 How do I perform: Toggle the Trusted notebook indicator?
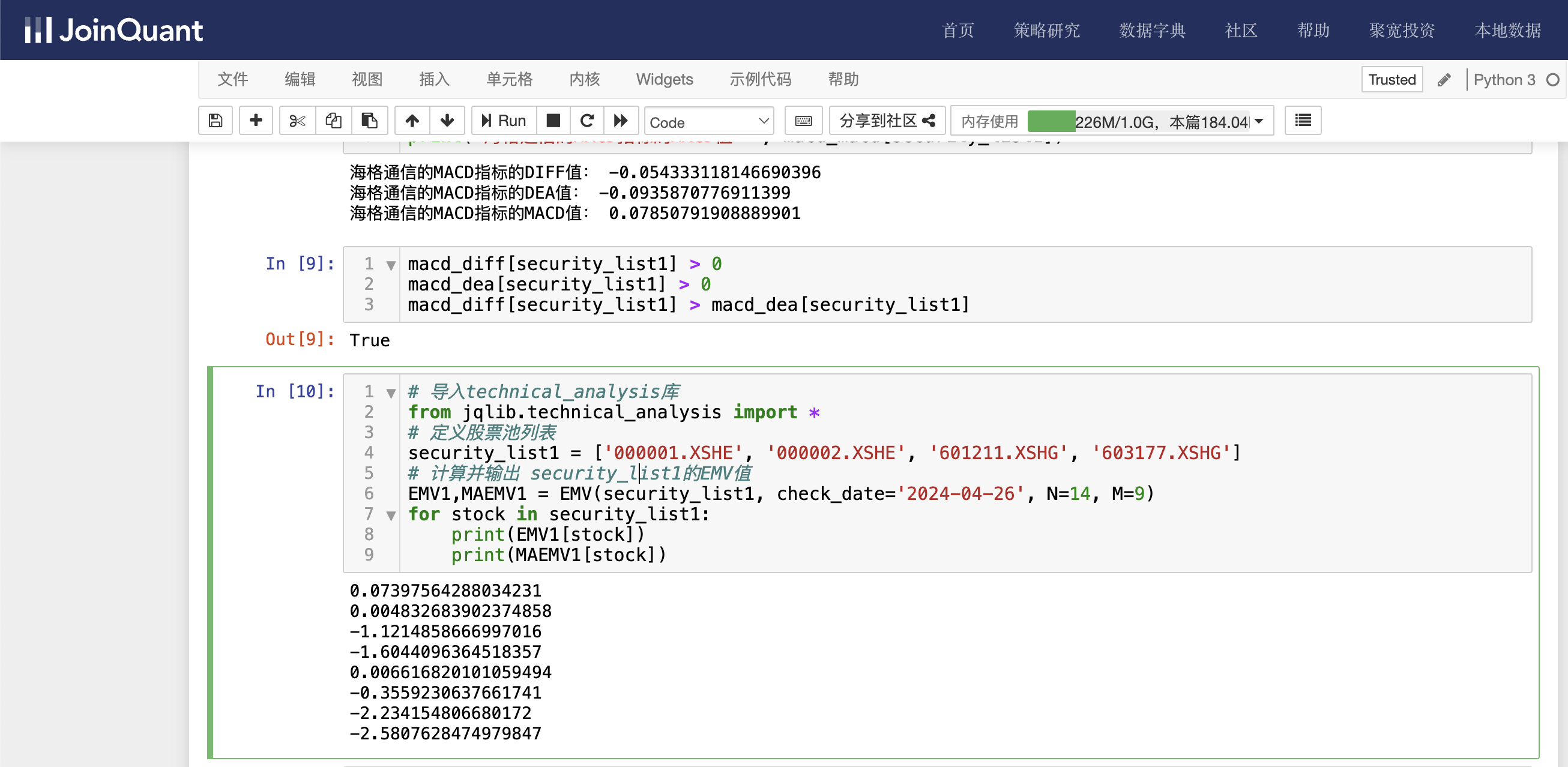click(x=1392, y=80)
